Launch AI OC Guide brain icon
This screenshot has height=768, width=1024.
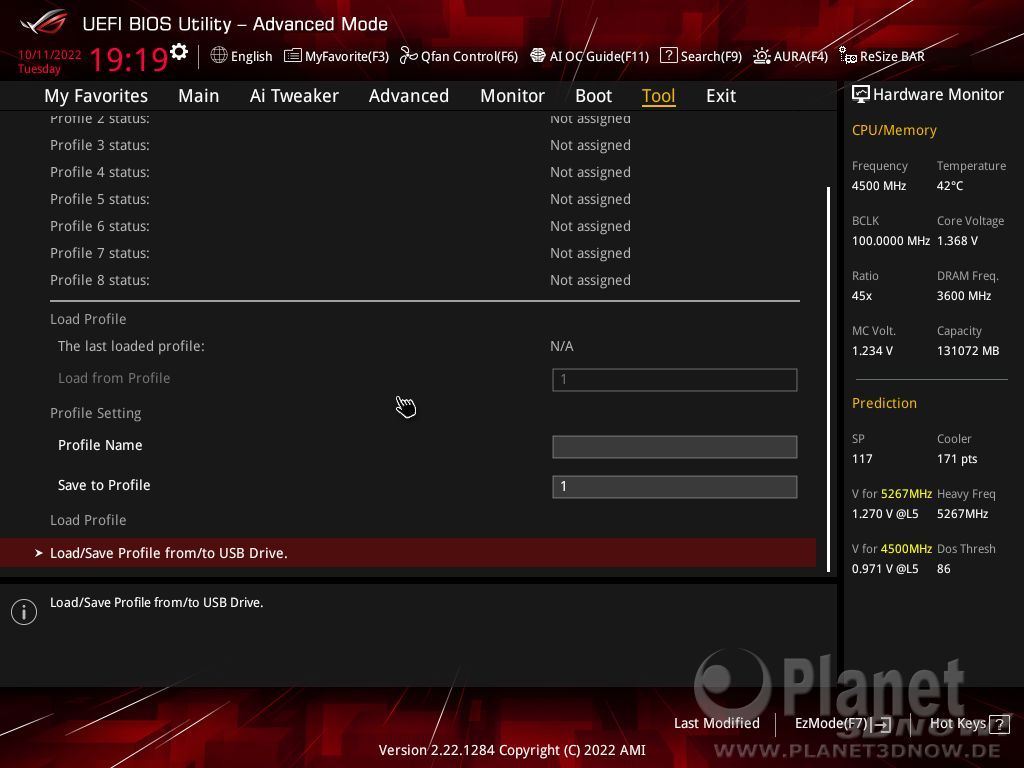(x=537, y=56)
